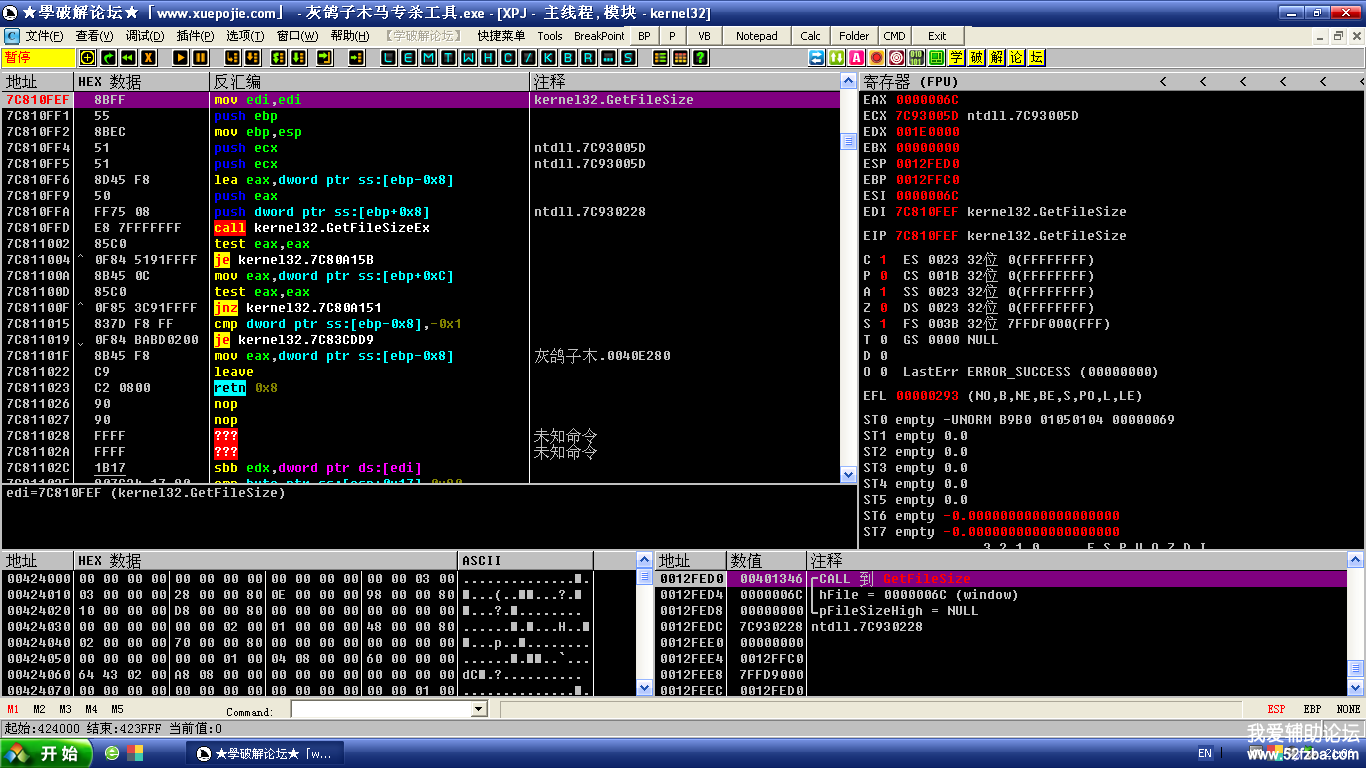Open Call stack with K icon

pyautogui.click(x=548, y=58)
